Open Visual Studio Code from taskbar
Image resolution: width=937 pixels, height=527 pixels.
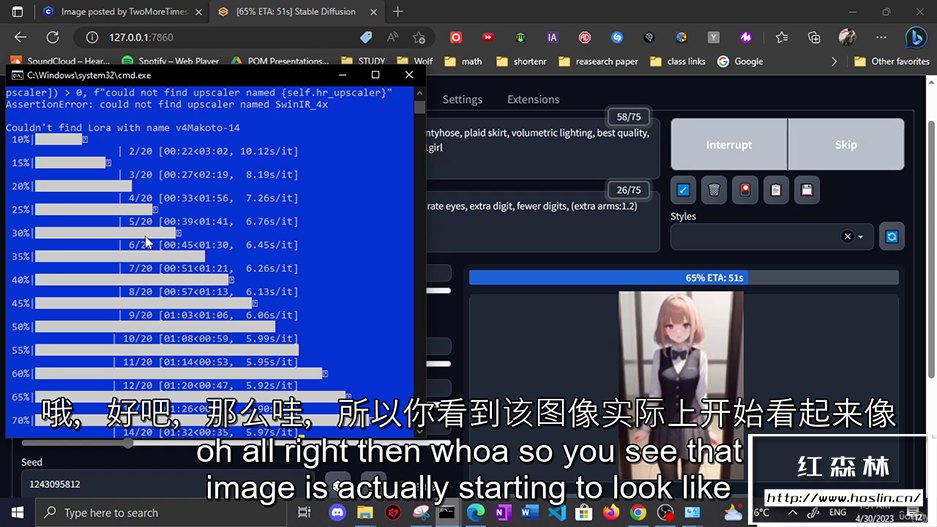tap(557, 513)
